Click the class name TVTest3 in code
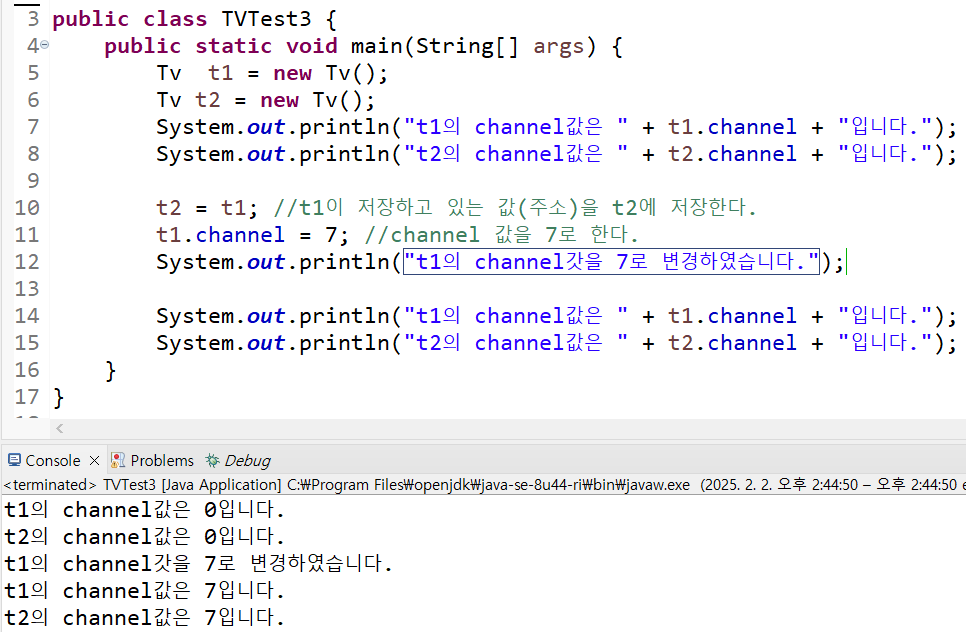The height and width of the screenshot is (632, 966). point(266,19)
